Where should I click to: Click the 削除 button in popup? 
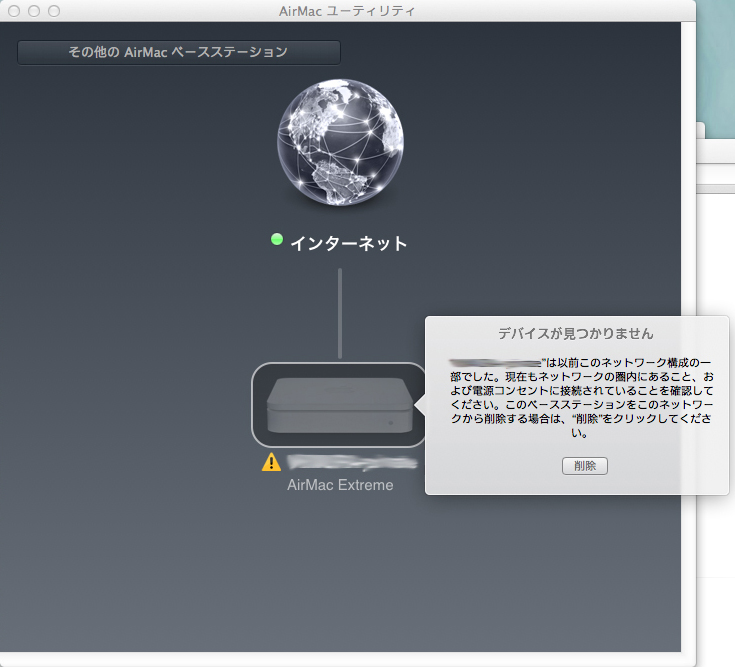(x=585, y=466)
